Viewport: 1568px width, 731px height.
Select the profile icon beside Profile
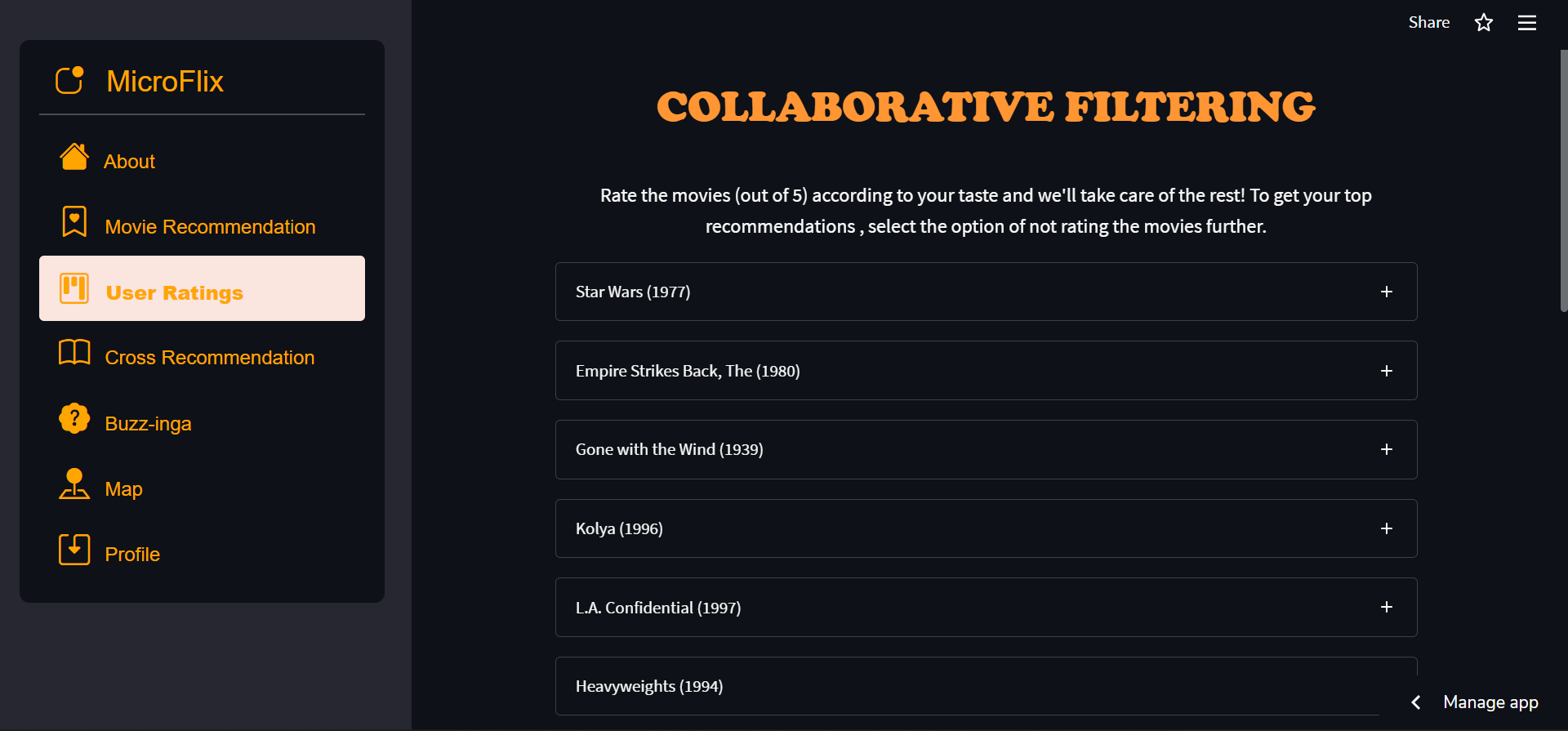[x=74, y=549]
